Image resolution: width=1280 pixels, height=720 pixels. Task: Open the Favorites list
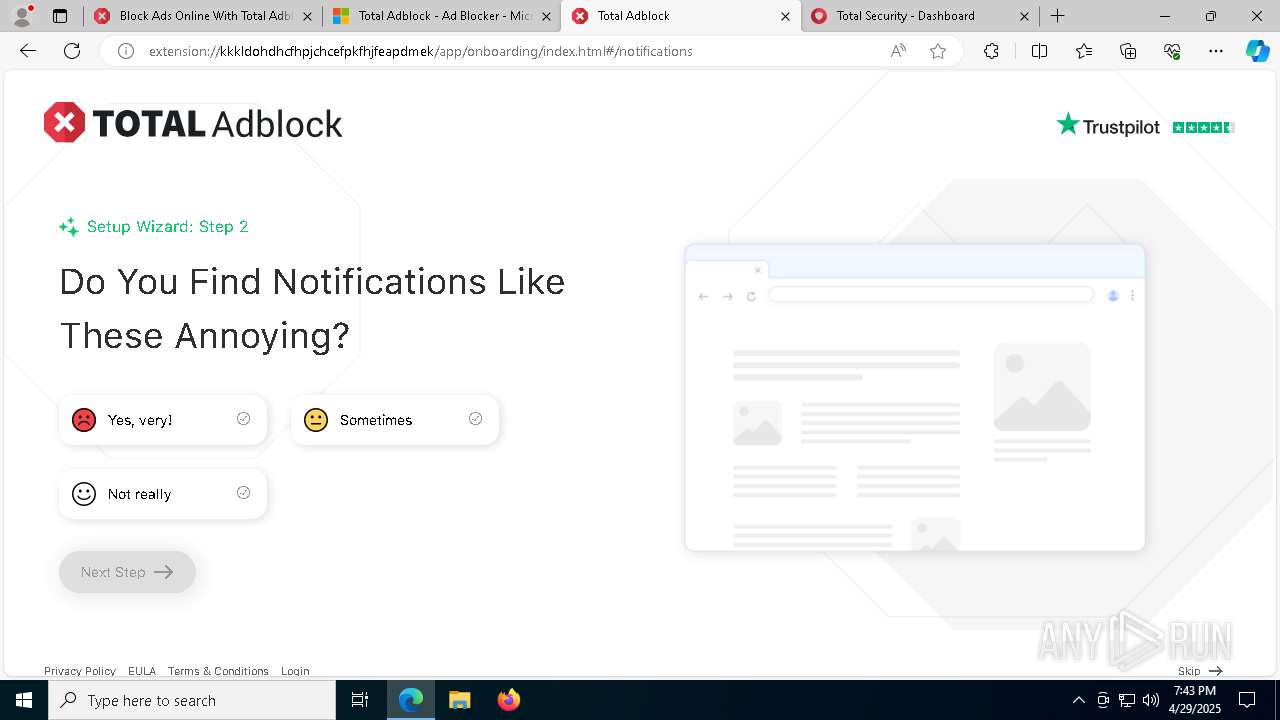pyautogui.click(x=1084, y=51)
